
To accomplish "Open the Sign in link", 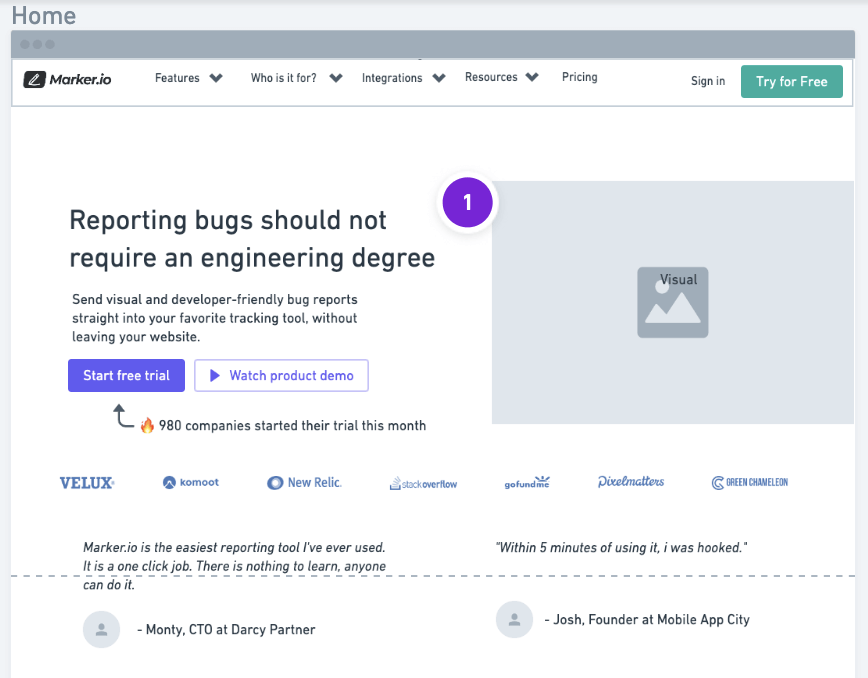I will (707, 81).
